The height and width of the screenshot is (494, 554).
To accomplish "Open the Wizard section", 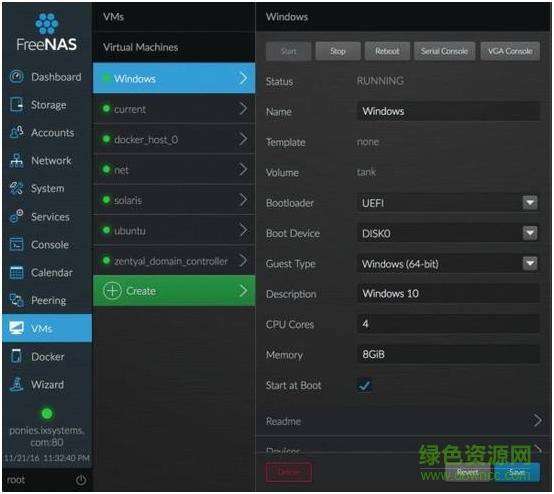I will coord(47,384).
